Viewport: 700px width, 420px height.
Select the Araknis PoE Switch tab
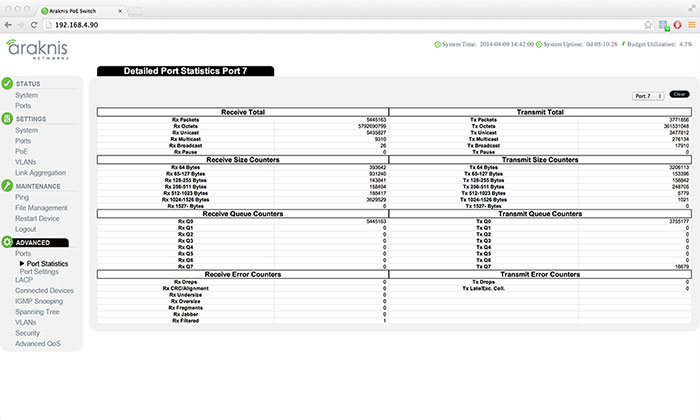point(81,11)
